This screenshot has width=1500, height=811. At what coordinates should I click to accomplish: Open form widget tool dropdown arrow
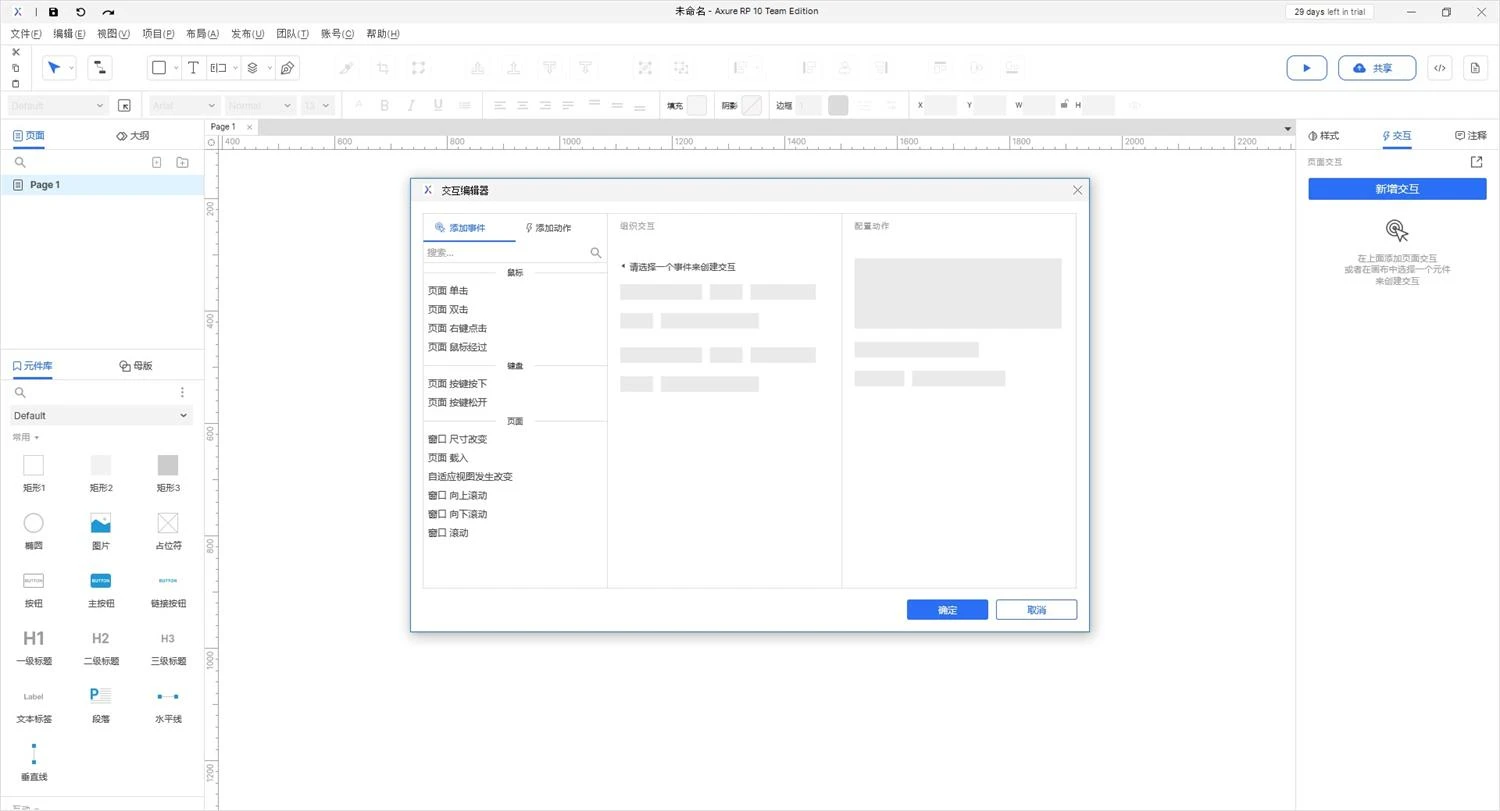point(236,69)
